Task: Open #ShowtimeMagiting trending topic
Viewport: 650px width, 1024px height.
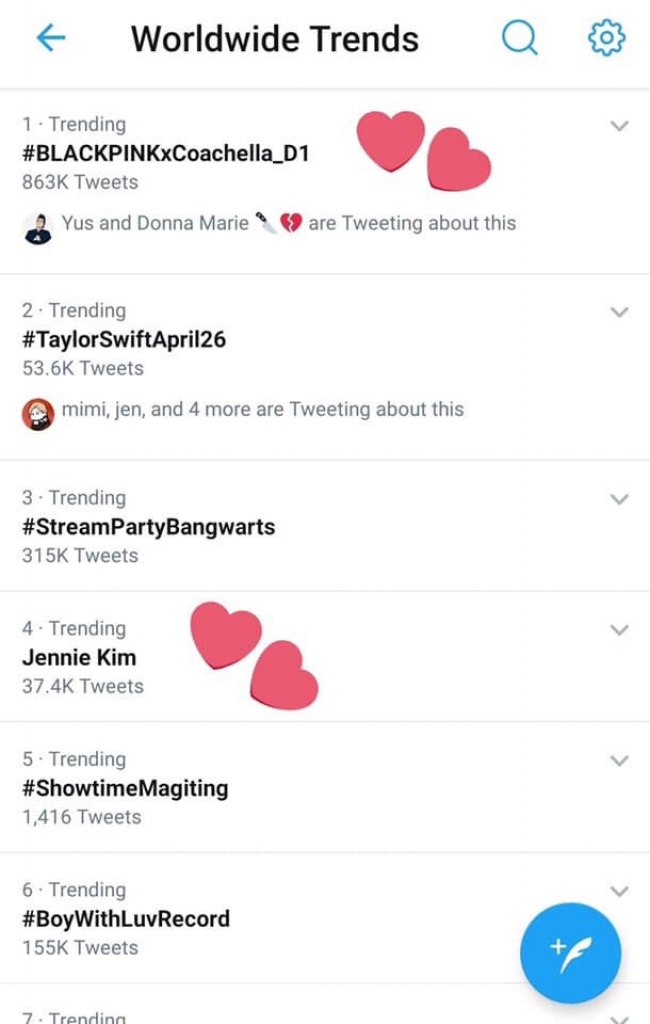Action: point(125,788)
